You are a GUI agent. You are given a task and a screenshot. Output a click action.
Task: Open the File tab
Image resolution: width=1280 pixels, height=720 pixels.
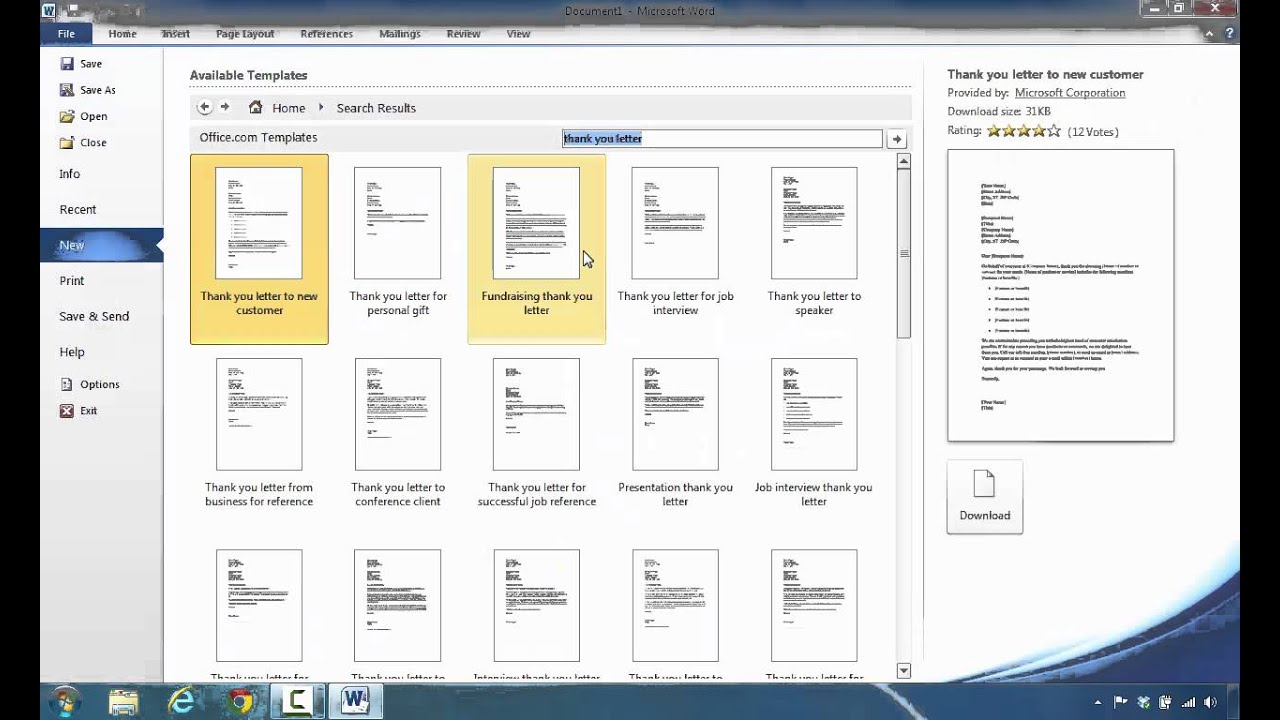(x=66, y=33)
